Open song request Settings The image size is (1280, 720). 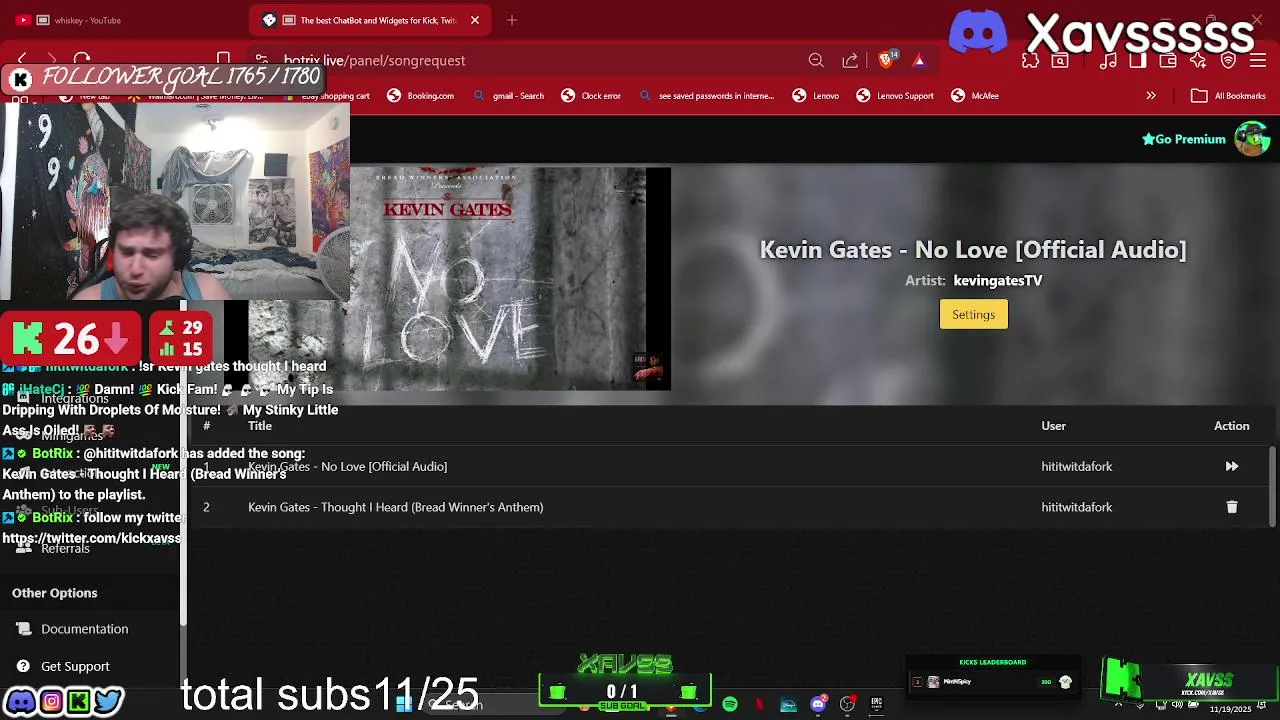(973, 314)
